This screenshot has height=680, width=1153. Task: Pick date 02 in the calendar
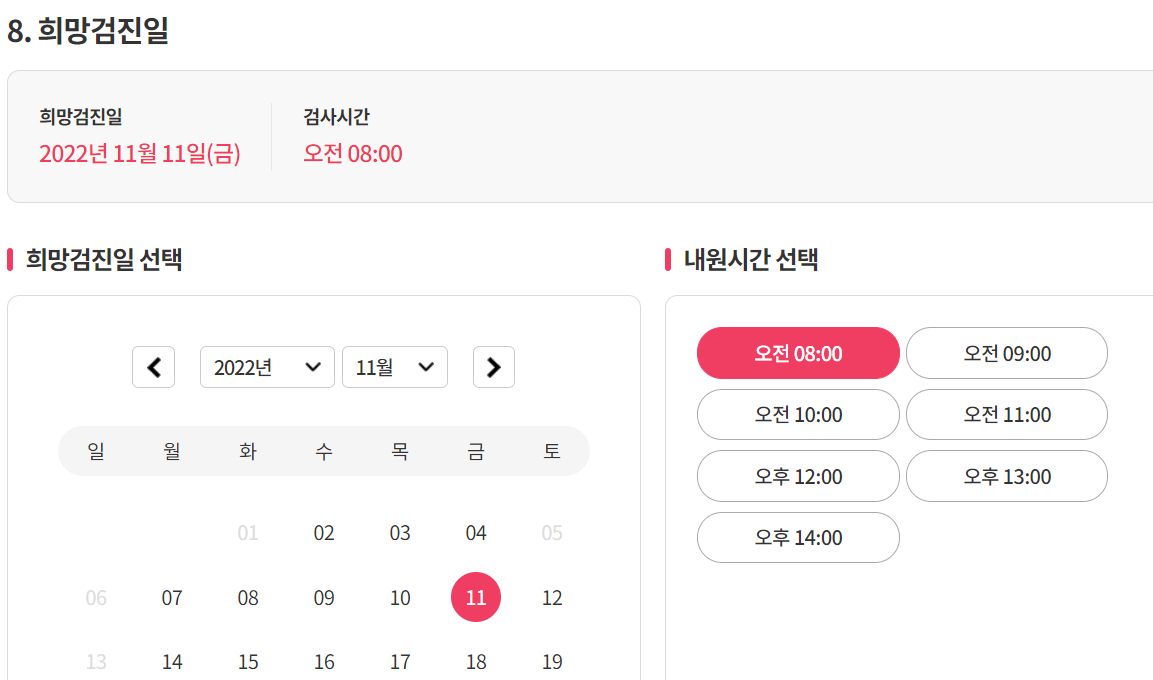click(324, 533)
